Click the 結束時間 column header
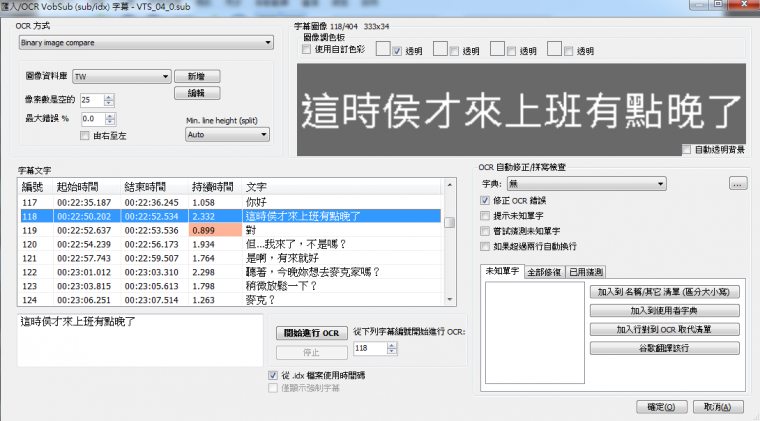This screenshot has height=421, width=760. point(154,187)
